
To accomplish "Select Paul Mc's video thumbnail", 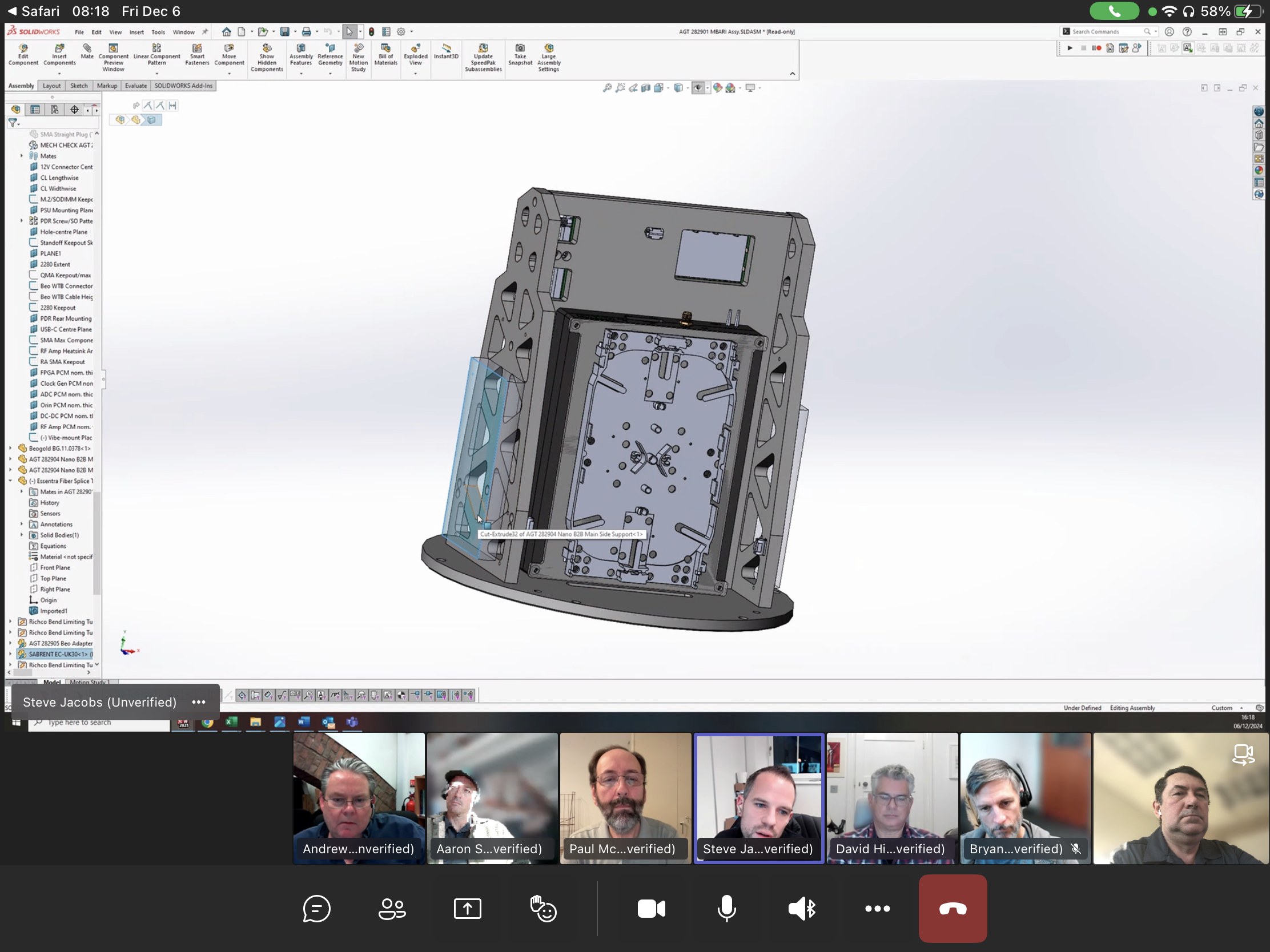I will click(x=625, y=798).
